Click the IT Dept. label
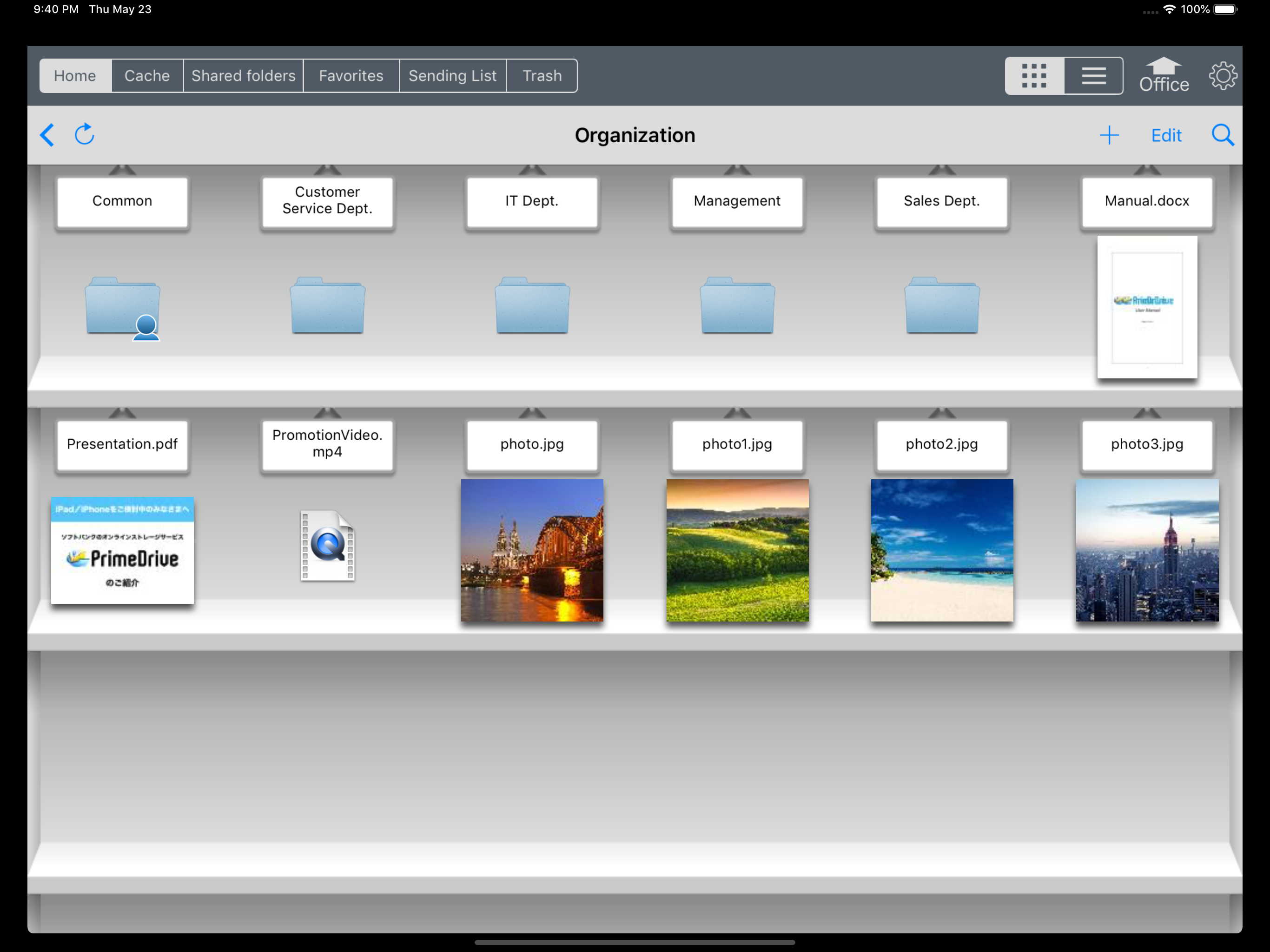Screen dimensions: 1270x952 point(532,202)
